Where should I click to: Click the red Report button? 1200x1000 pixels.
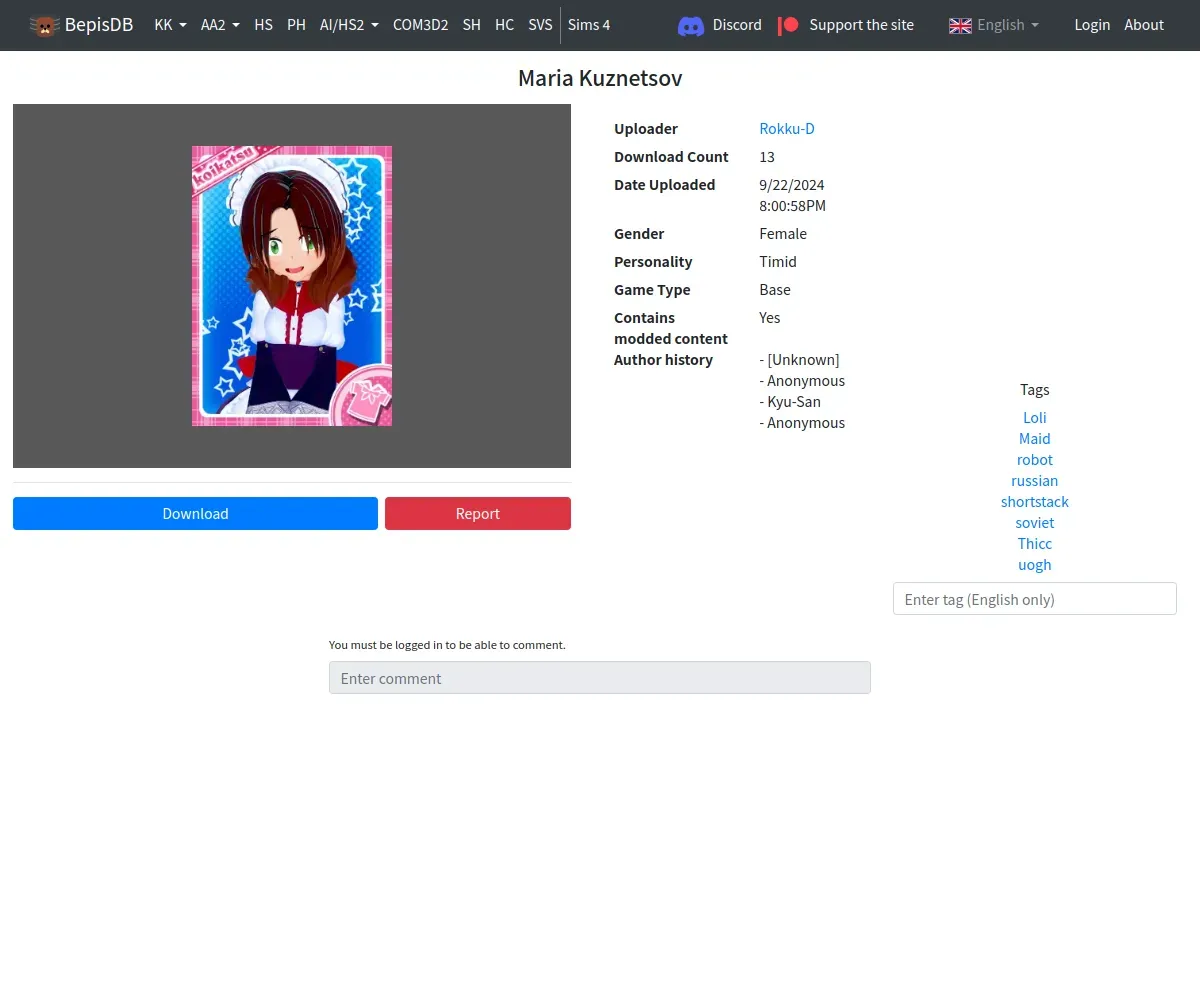478,513
